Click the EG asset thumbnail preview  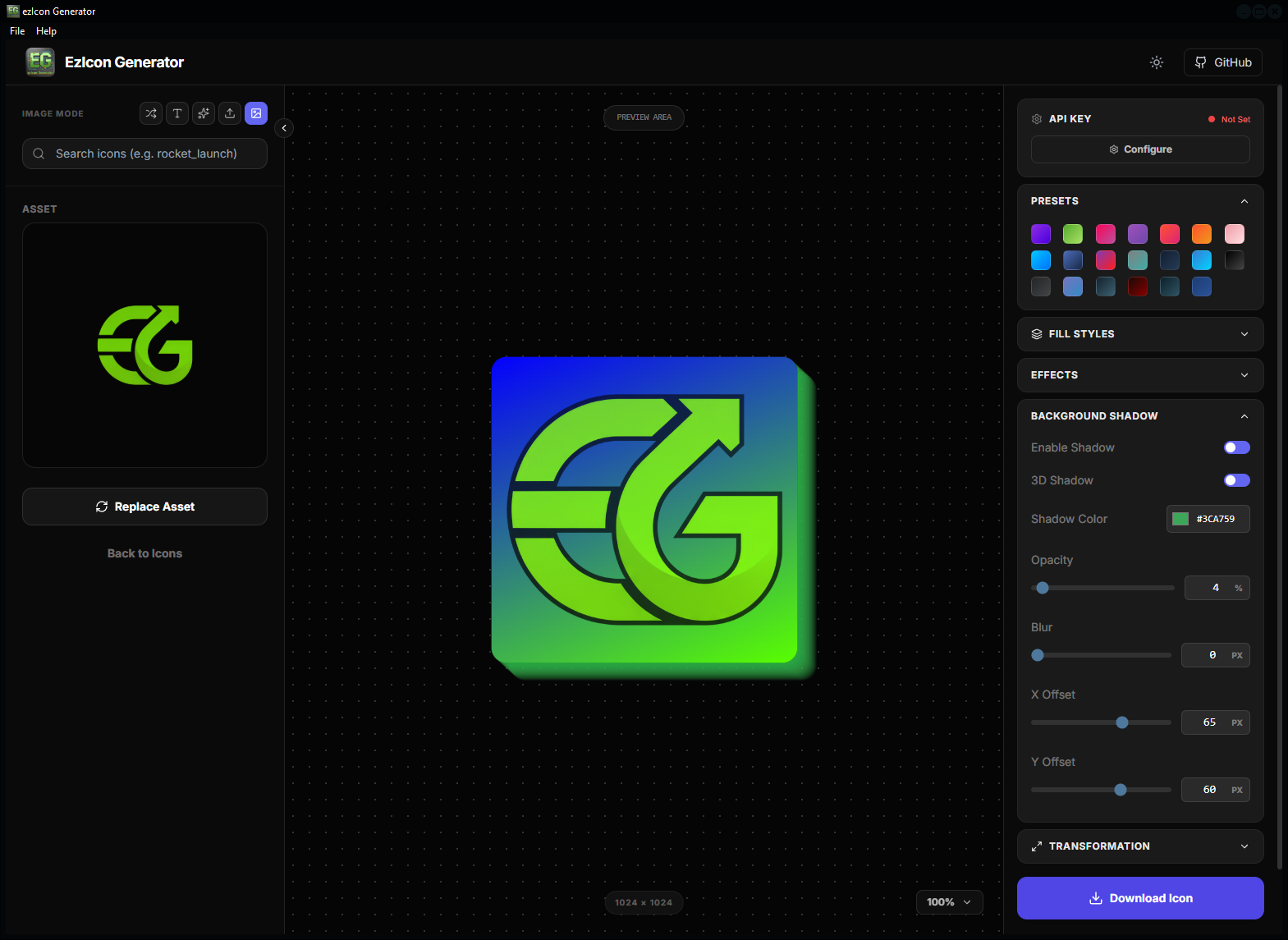tap(144, 345)
